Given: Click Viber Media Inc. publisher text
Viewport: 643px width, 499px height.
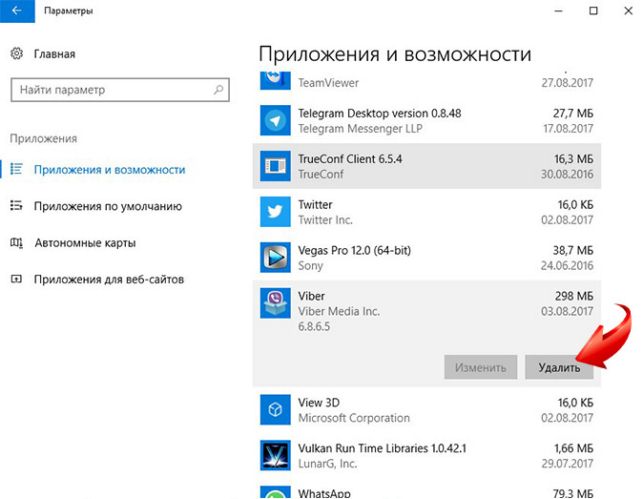Looking at the screenshot, I should click(339, 311).
